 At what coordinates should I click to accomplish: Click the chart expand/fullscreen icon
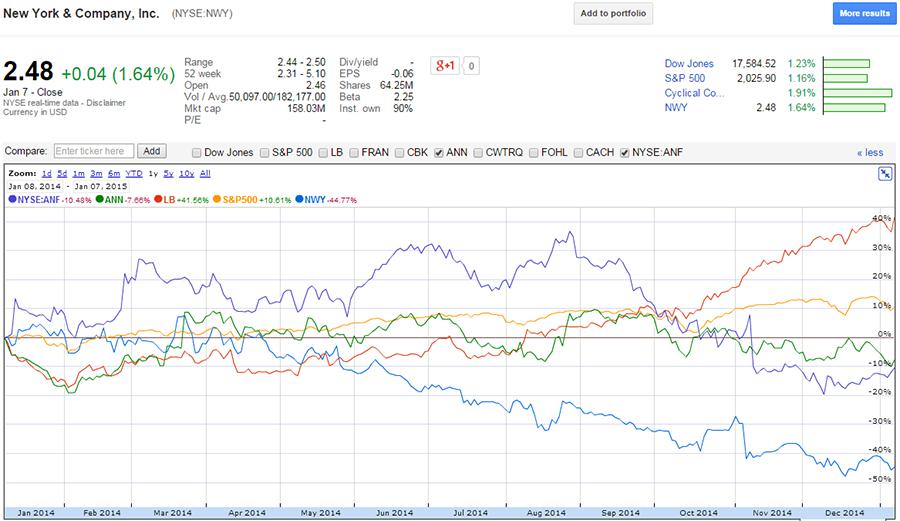[x=885, y=174]
